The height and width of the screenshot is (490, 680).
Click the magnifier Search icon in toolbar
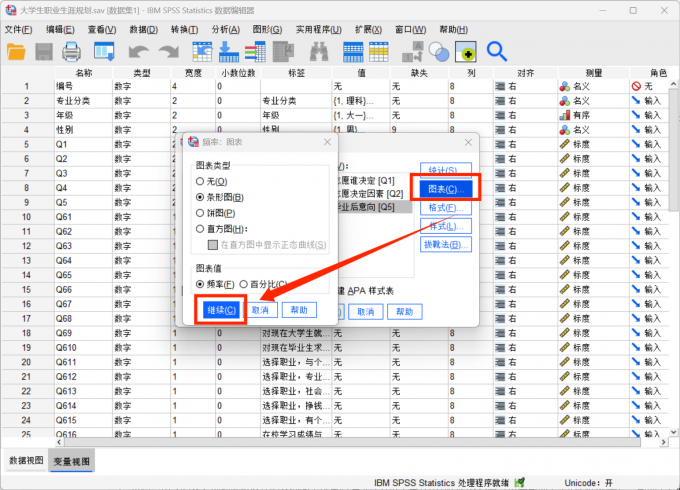tap(496, 51)
